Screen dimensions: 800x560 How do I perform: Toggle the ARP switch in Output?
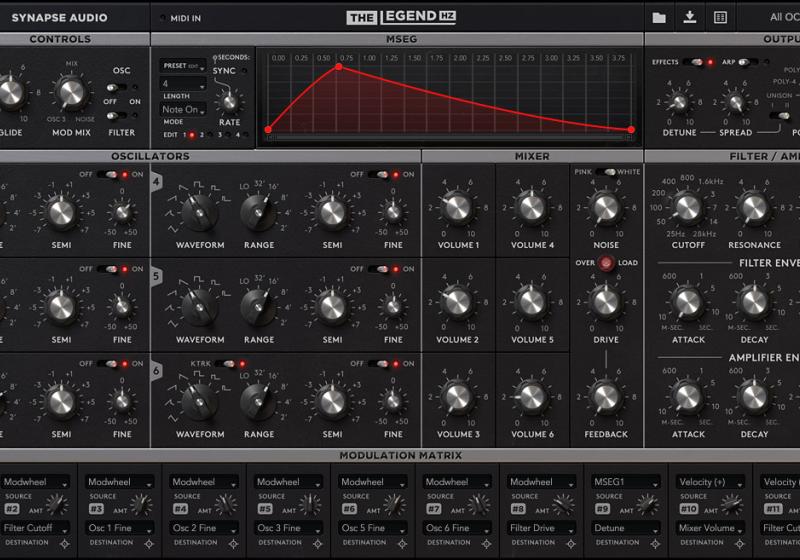coord(747,62)
